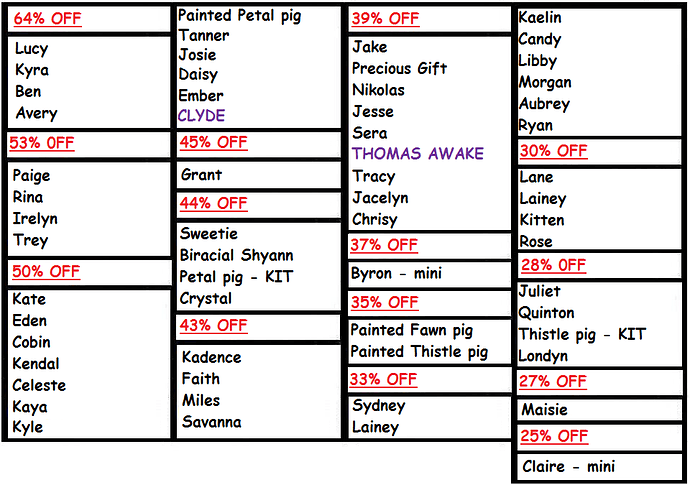
Task: Select the Claire - mini entry
Action: pos(568,467)
